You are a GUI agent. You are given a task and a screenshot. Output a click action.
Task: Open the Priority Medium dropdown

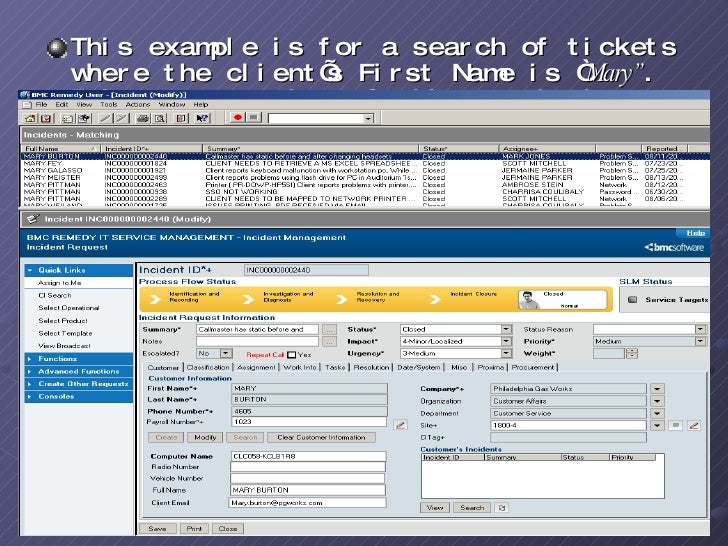click(700, 342)
